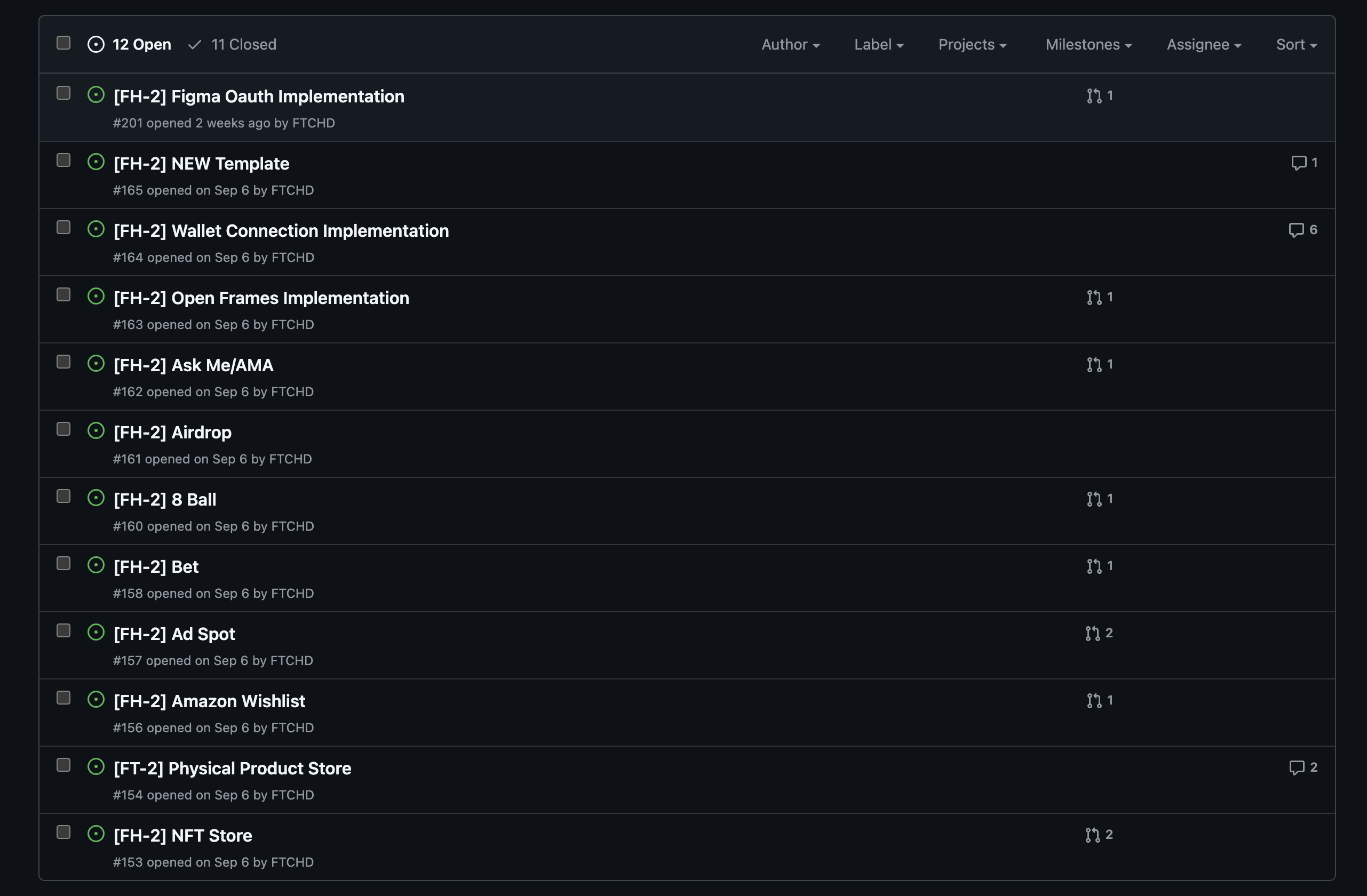Click open status icon of Physical Product Store
This screenshot has width=1367, height=896.
(x=96, y=766)
